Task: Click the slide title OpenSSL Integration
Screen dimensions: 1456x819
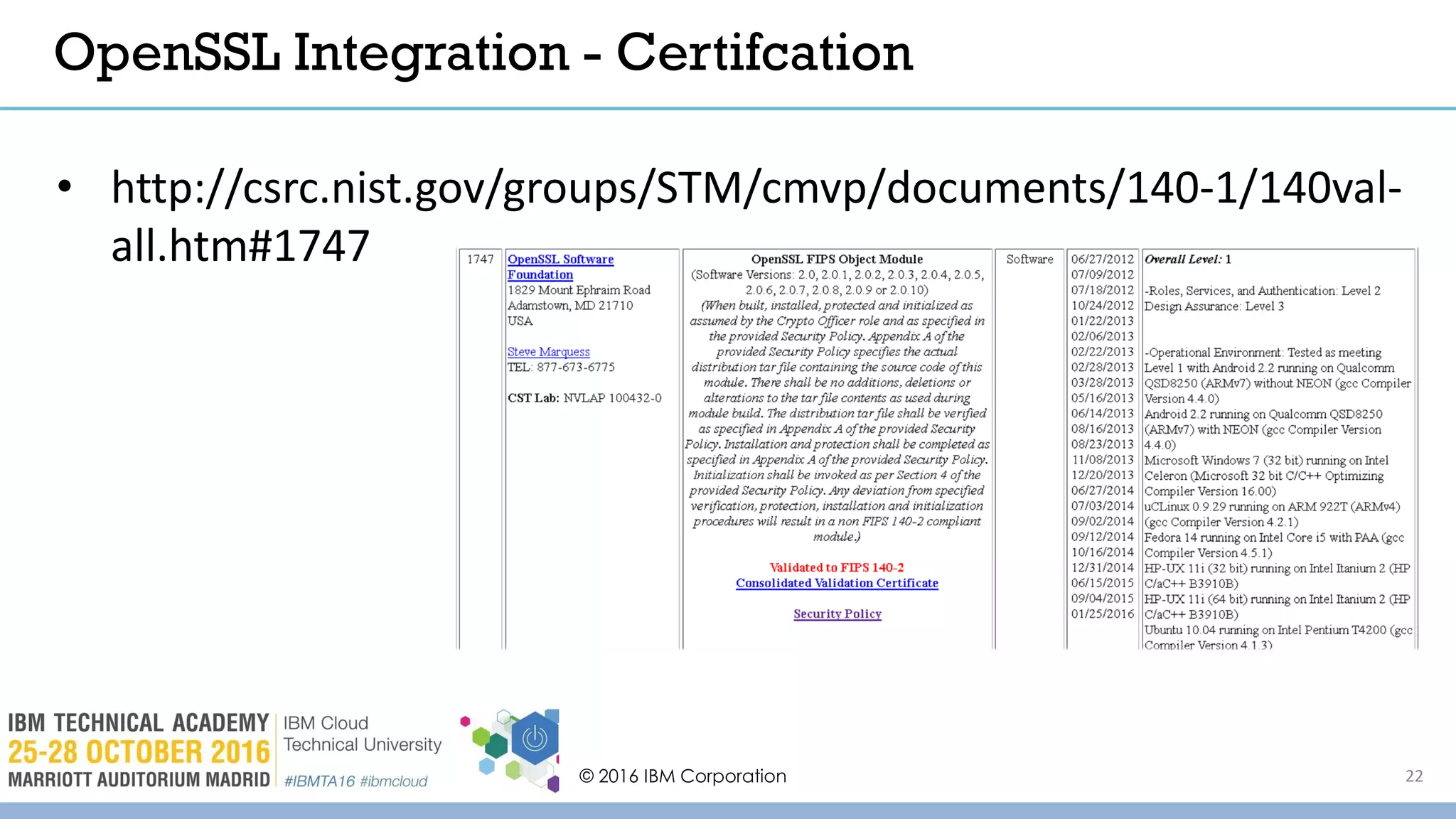Action: pyautogui.click(x=483, y=53)
